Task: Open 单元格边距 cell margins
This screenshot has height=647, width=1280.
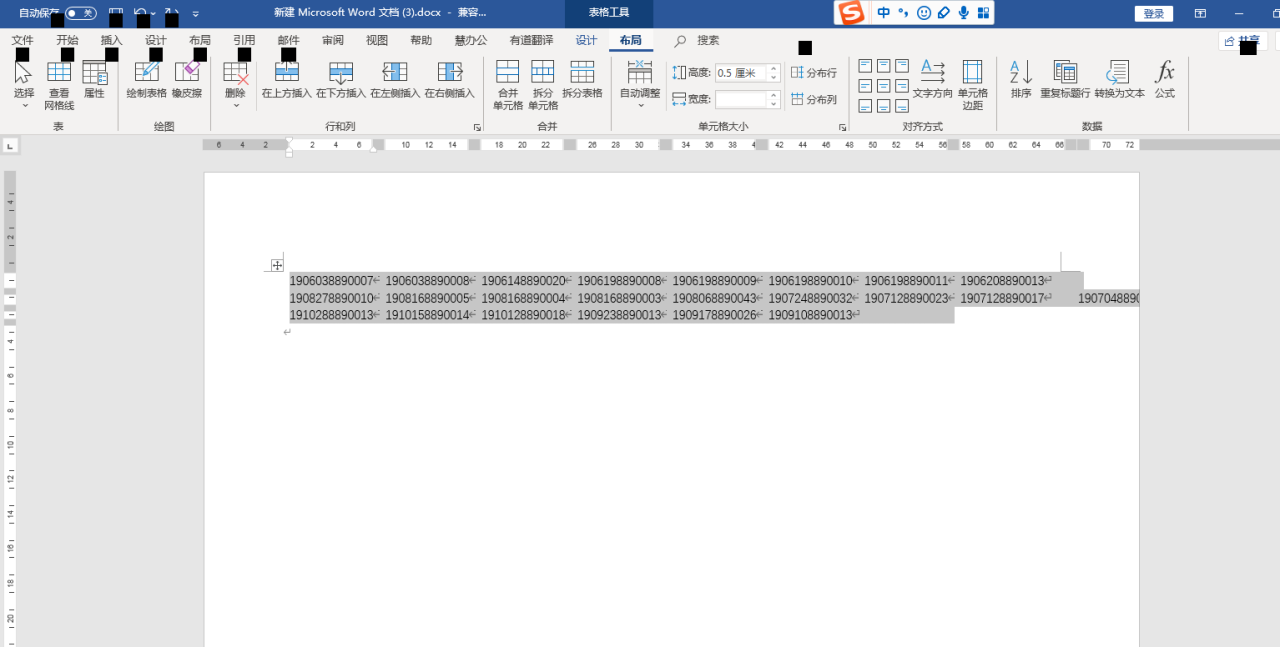Action: coord(972,83)
